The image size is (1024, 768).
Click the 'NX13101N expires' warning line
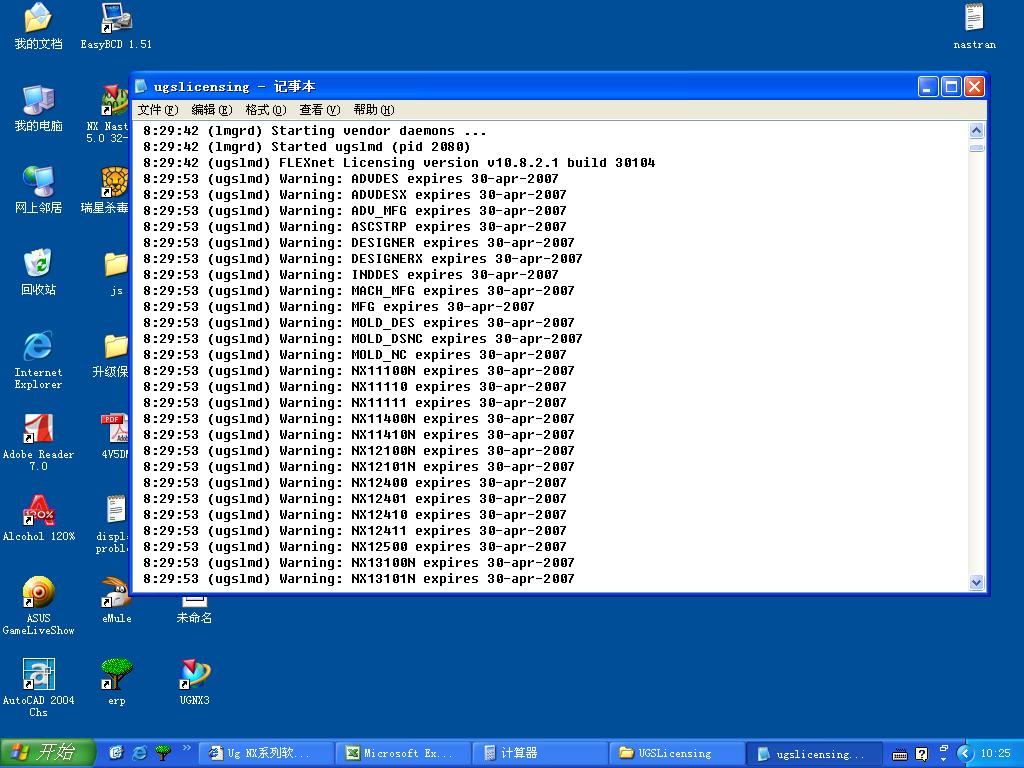[x=359, y=579]
